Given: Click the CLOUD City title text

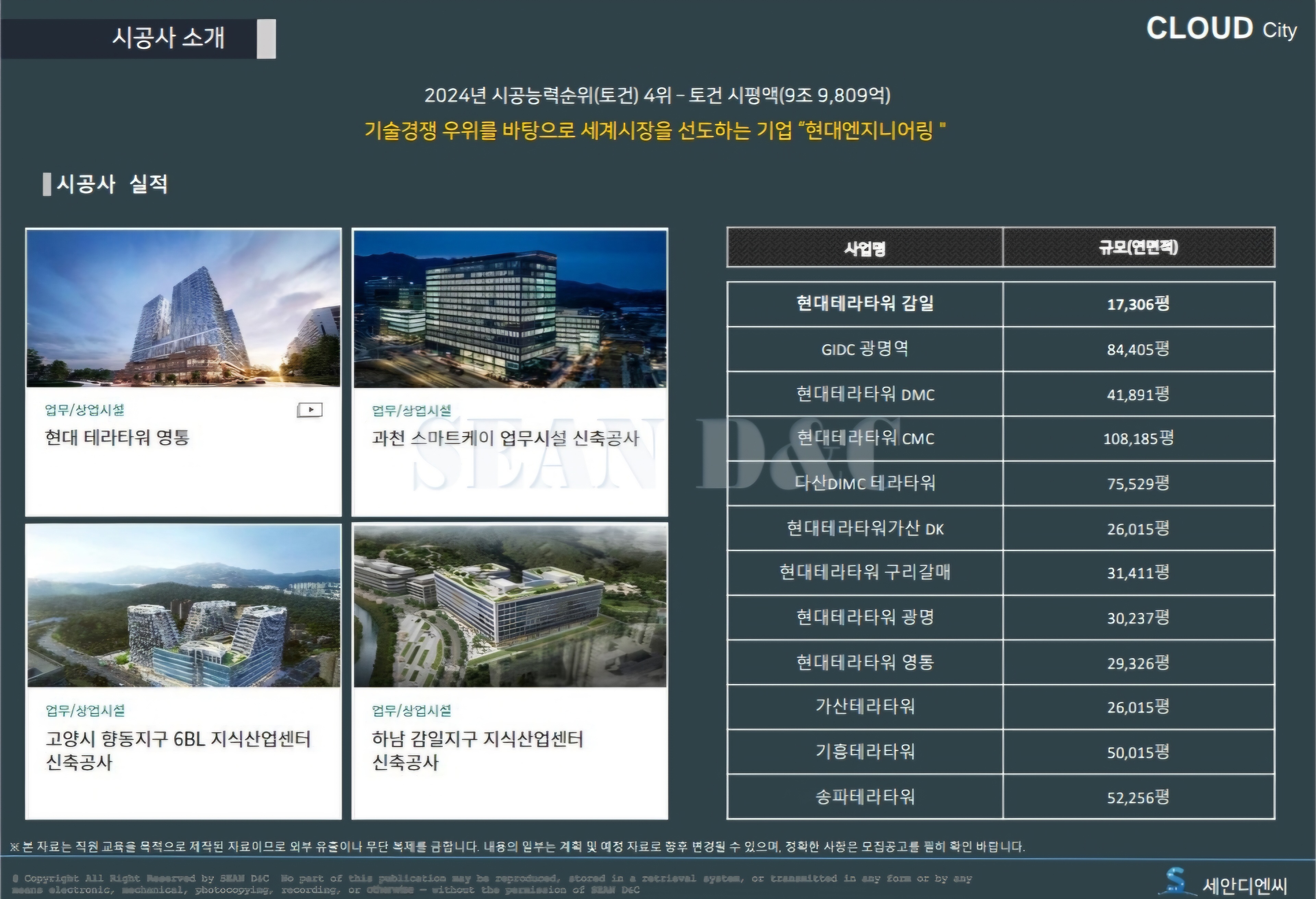Looking at the screenshot, I should [1221, 28].
